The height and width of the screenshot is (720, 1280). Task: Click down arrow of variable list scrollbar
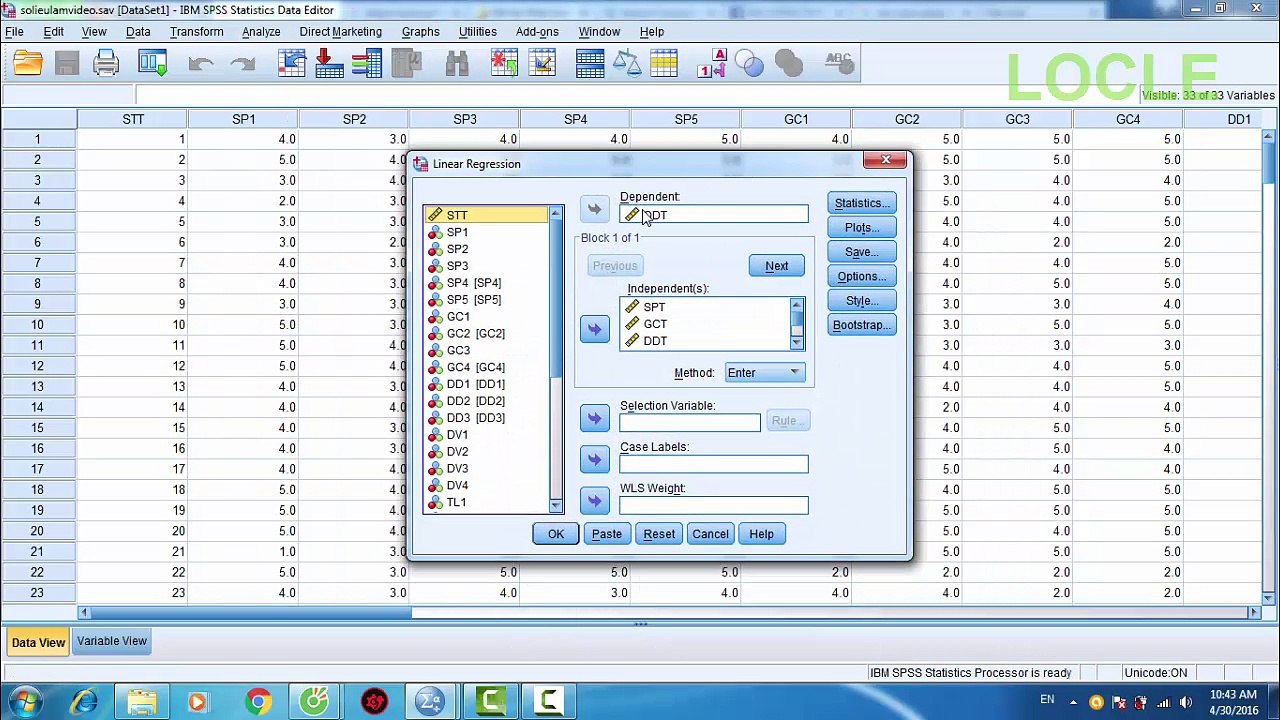pyautogui.click(x=556, y=506)
